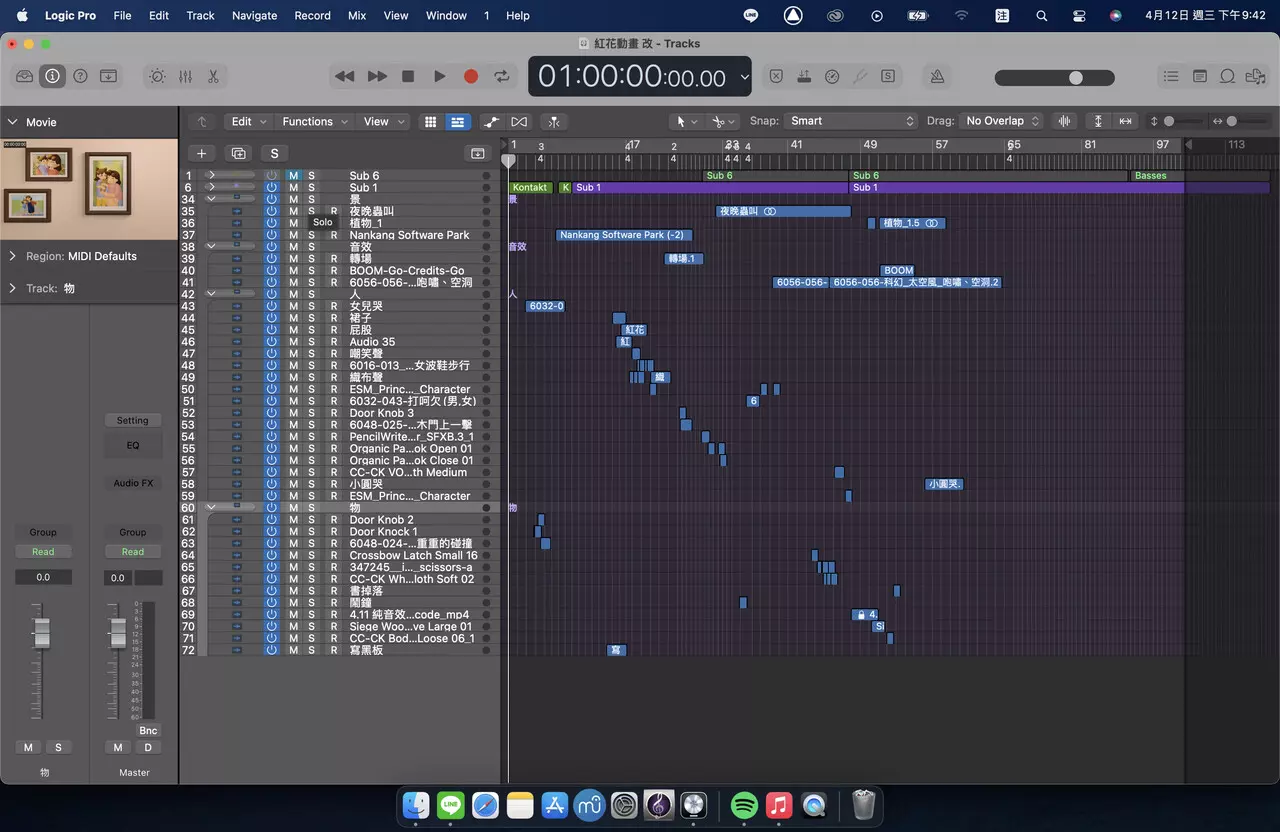Image resolution: width=1280 pixels, height=832 pixels.
Task: Open the Loop Browser
Action: [1228, 77]
